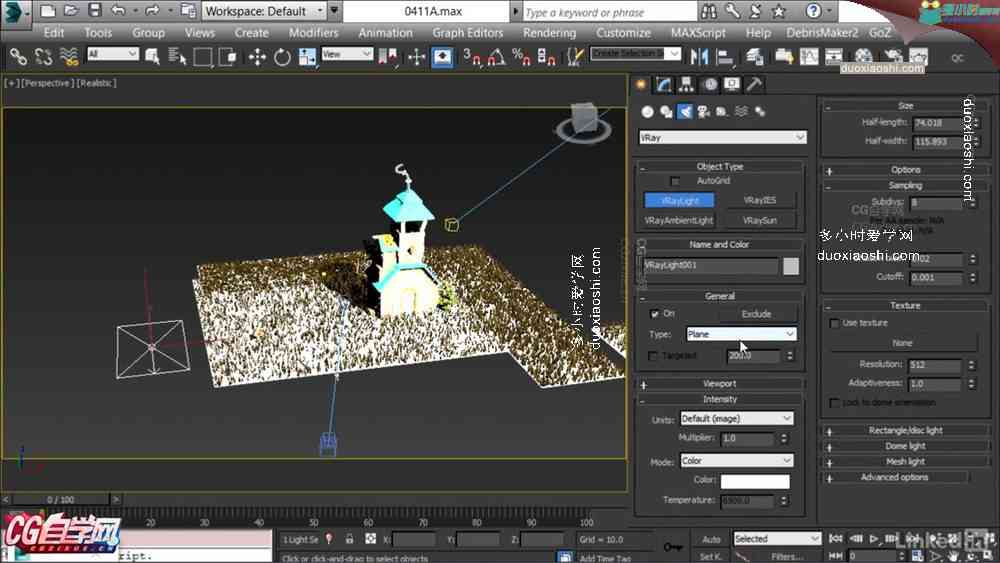Open the VRay light category dropdown
The width and height of the screenshot is (1000, 563).
point(723,138)
